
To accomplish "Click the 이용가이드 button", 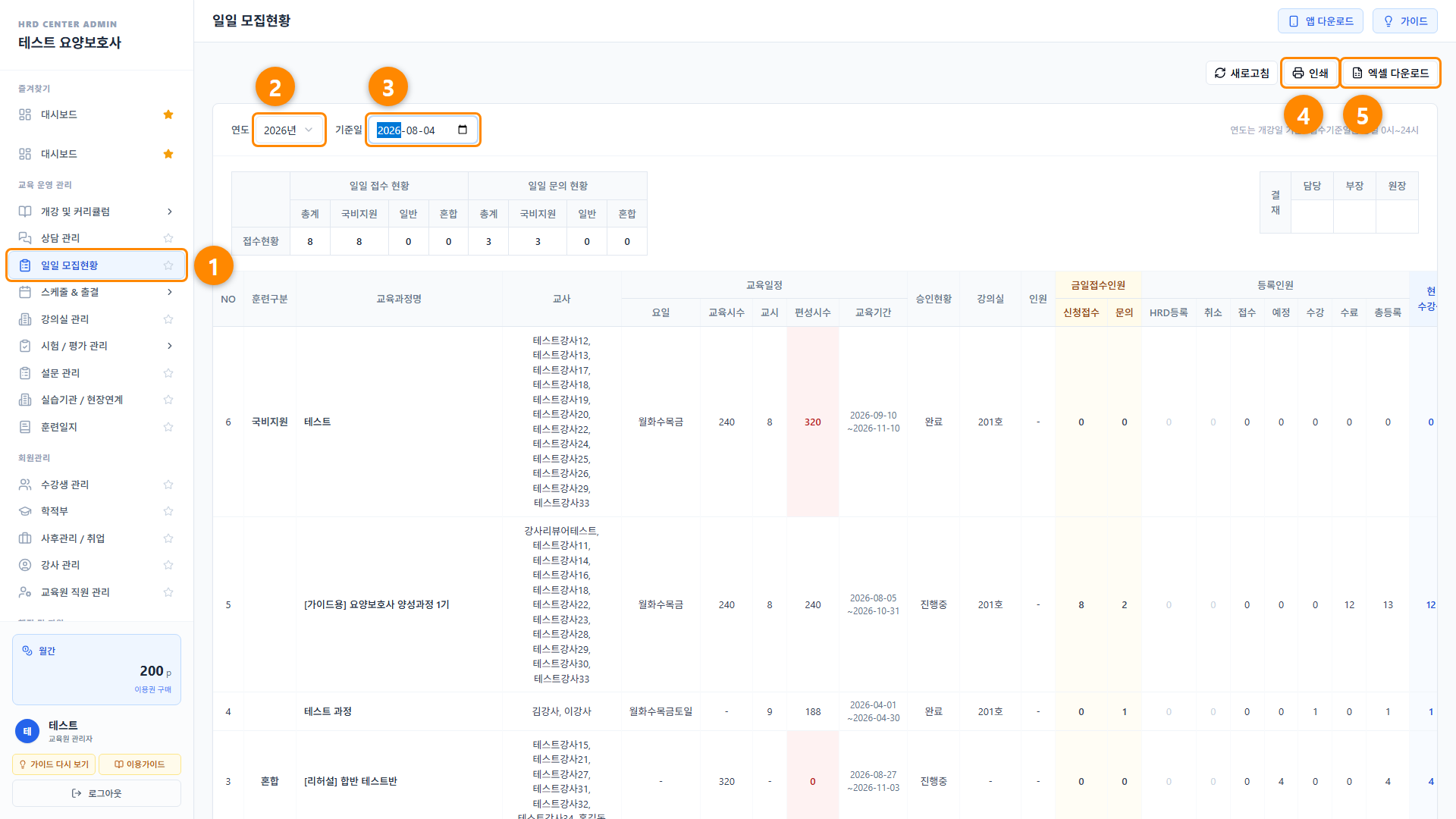I will 140,764.
